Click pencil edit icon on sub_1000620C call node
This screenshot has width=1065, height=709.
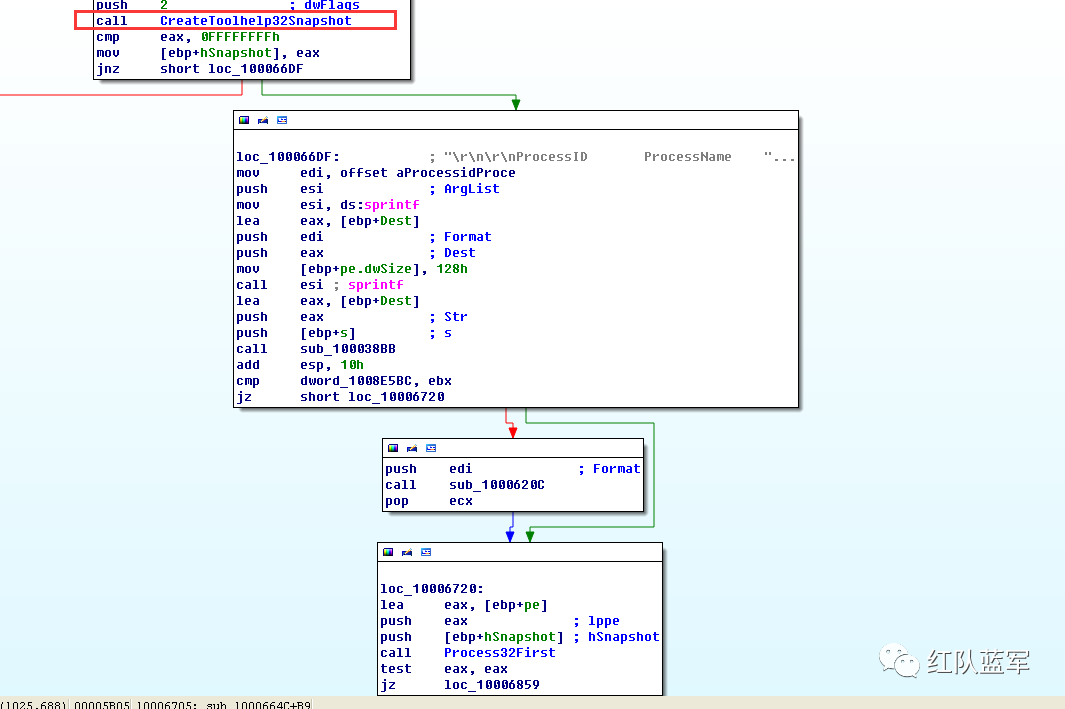412,448
